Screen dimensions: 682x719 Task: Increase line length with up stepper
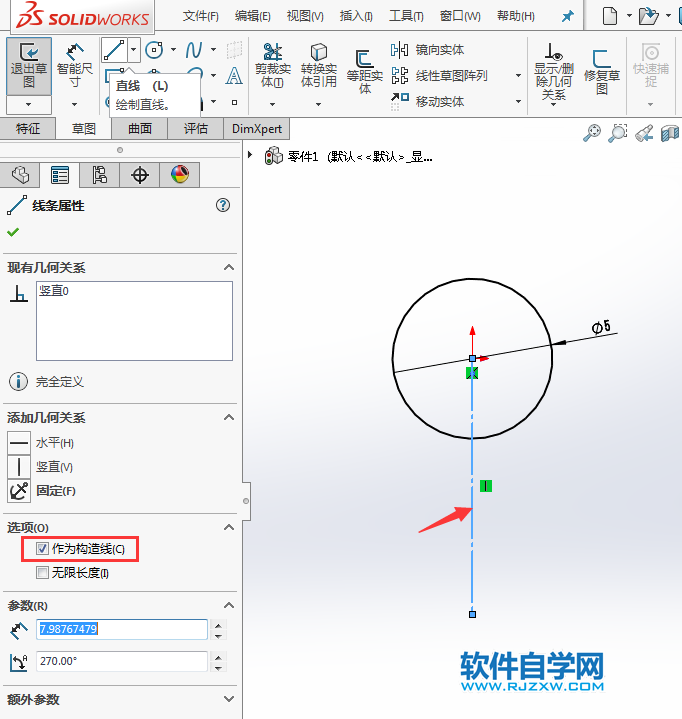(x=218, y=625)
